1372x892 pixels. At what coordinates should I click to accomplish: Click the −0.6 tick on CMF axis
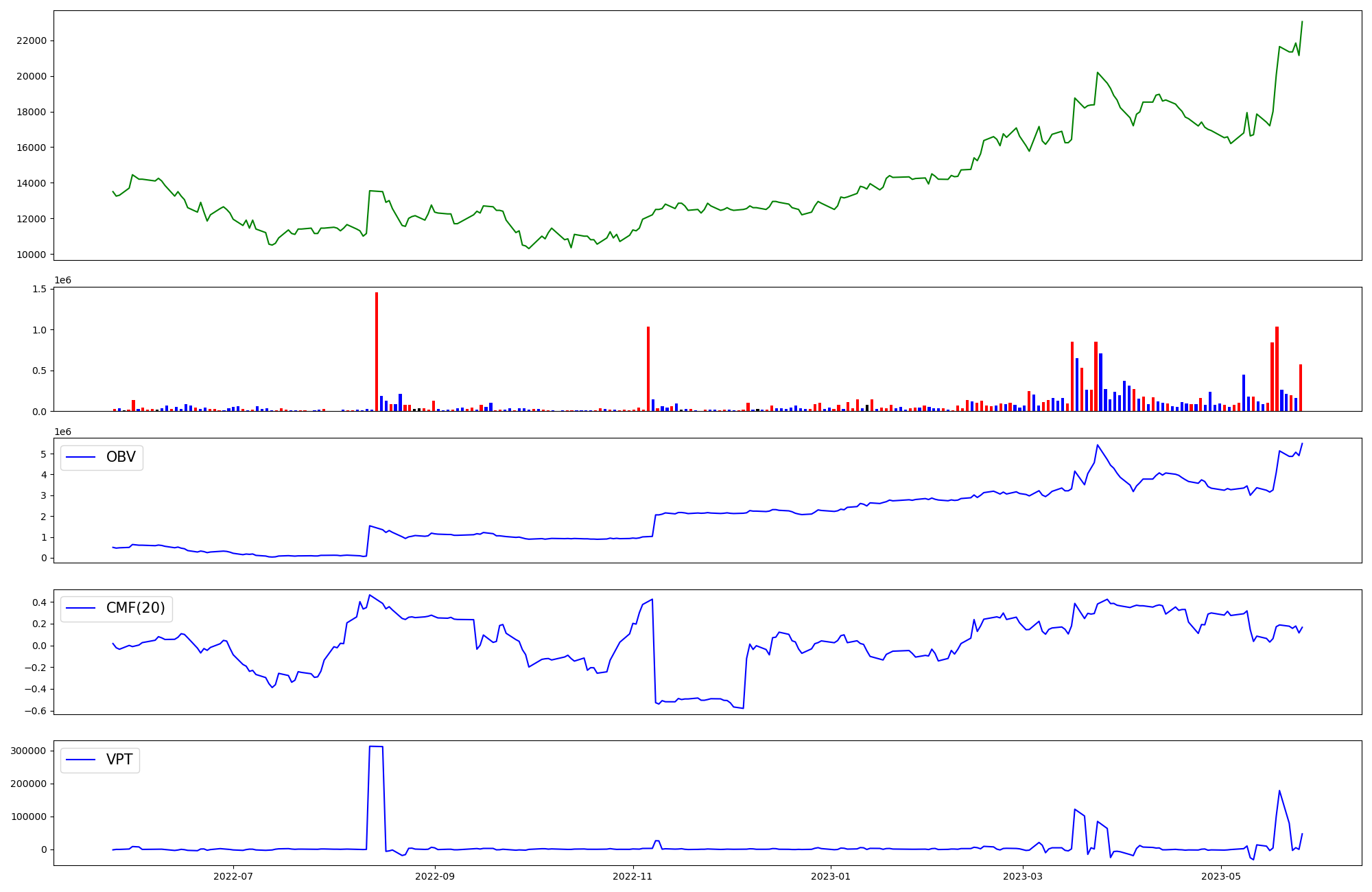pos(36,711)
